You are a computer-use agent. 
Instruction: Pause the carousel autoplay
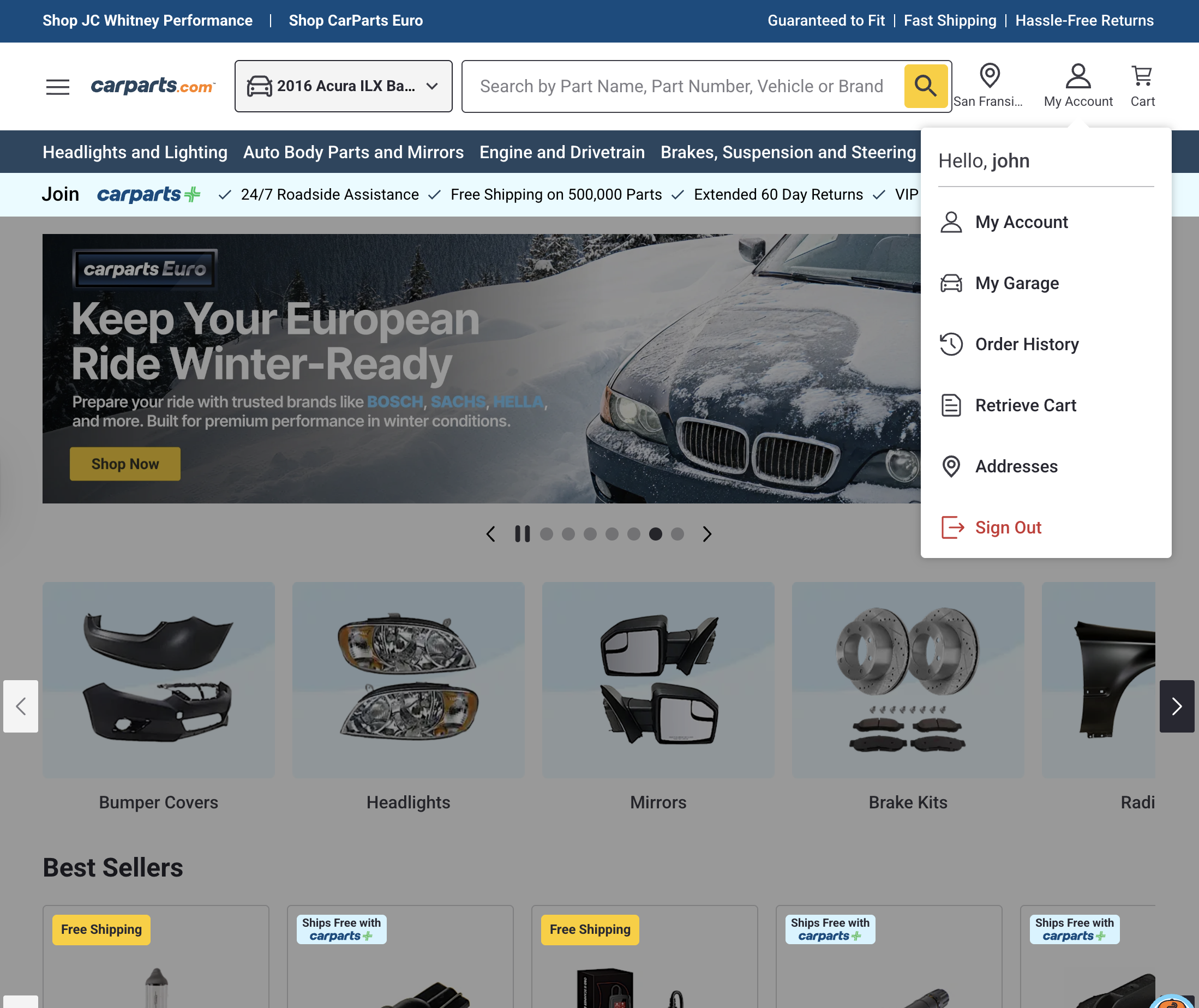[522, 533]
